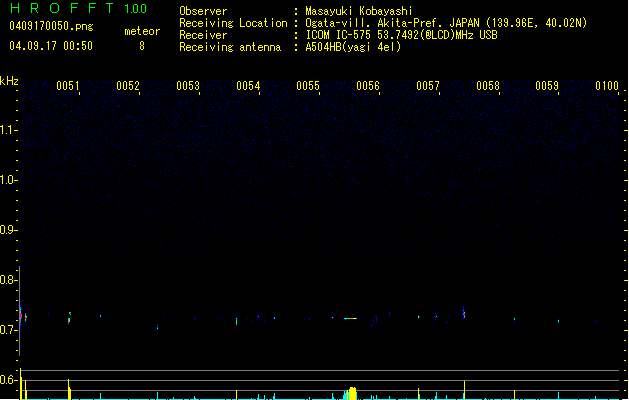
Task: Click the 0.6 kHz axis label
Action: (8, 380)
